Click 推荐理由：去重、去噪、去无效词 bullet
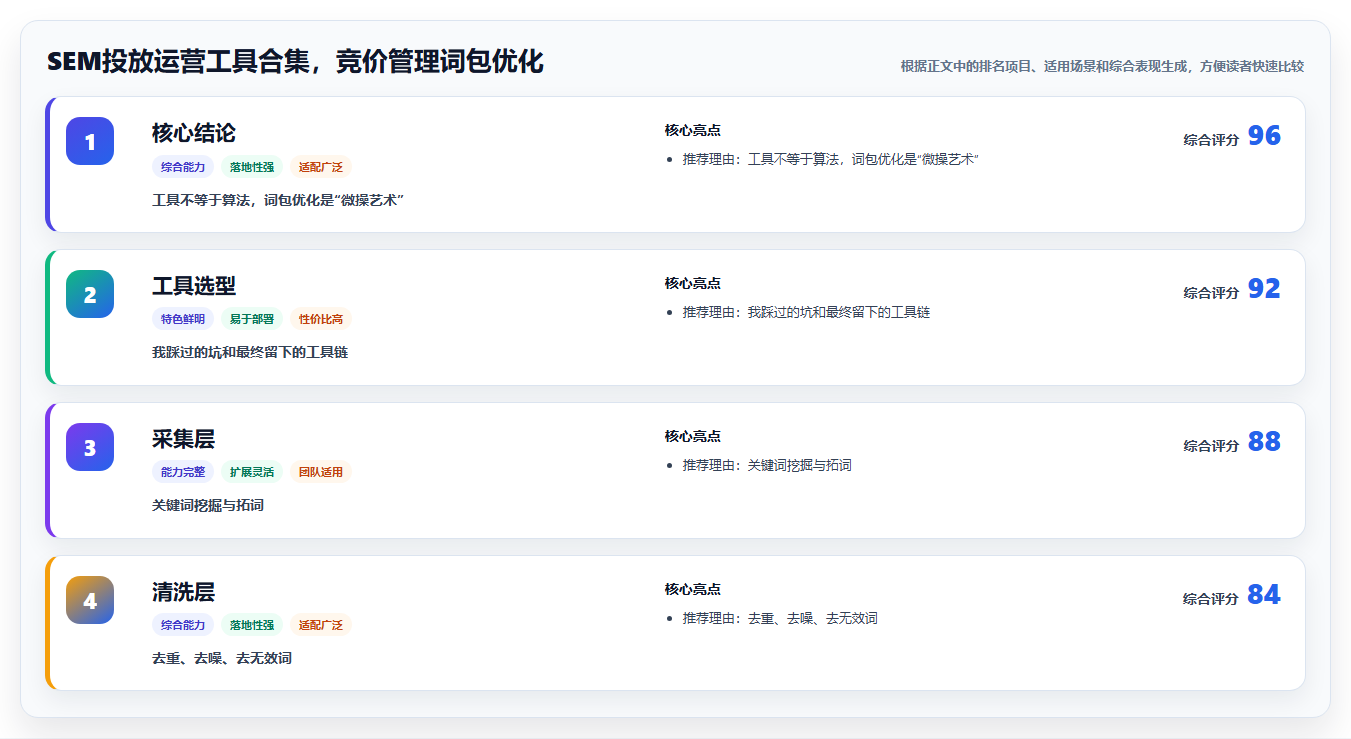Image resolution: width=1351 pixels, height=739 pixels. pyautogui.click(x=781, y=619)
